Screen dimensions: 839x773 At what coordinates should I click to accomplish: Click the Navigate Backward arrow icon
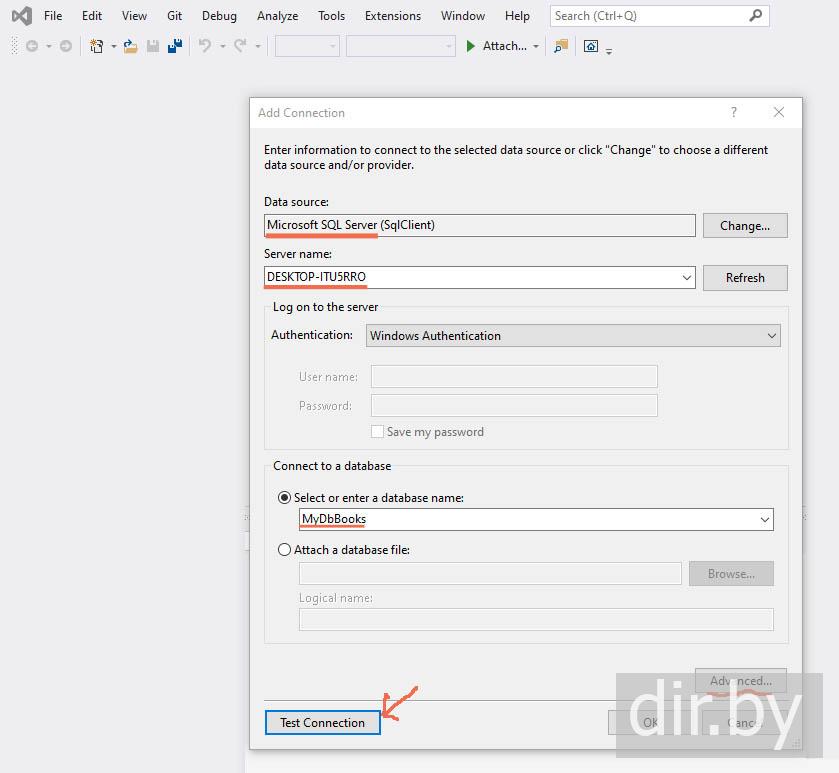(x=32, y=47)
